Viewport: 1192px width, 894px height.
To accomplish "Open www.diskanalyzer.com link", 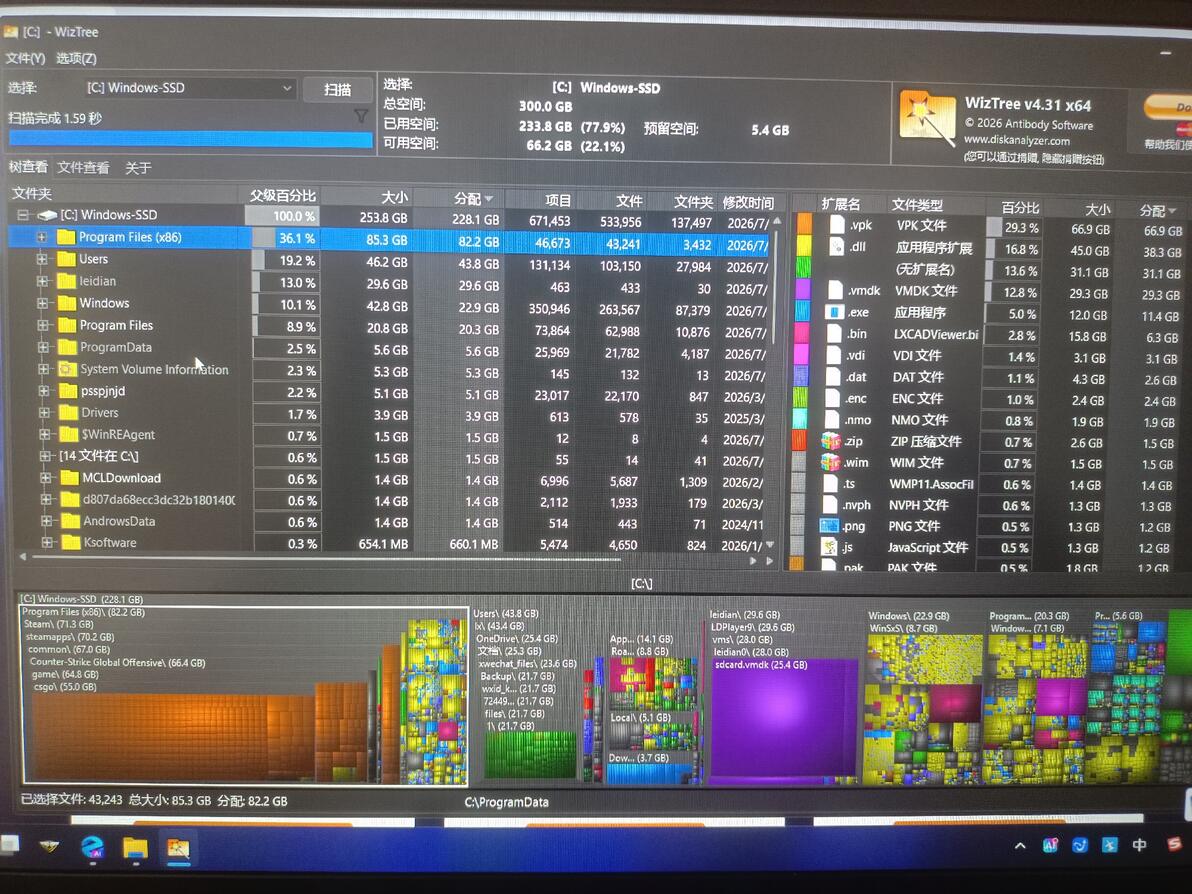I will pyautogui.click(x=1016, y=140).
